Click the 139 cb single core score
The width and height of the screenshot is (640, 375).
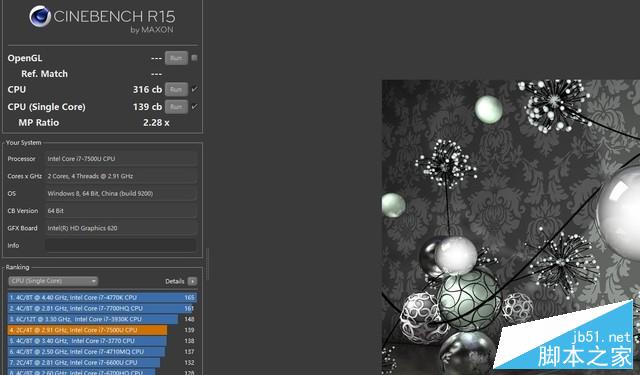coord(147,107)
